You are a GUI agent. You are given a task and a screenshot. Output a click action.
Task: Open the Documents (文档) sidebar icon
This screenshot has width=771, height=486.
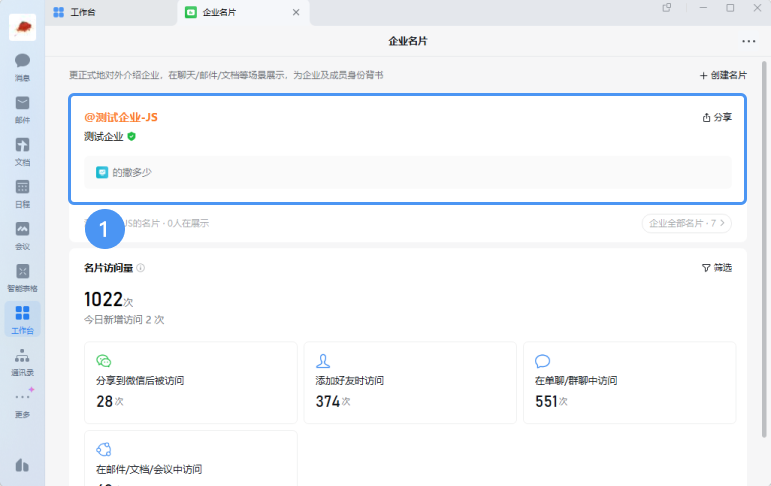point(22,151)
